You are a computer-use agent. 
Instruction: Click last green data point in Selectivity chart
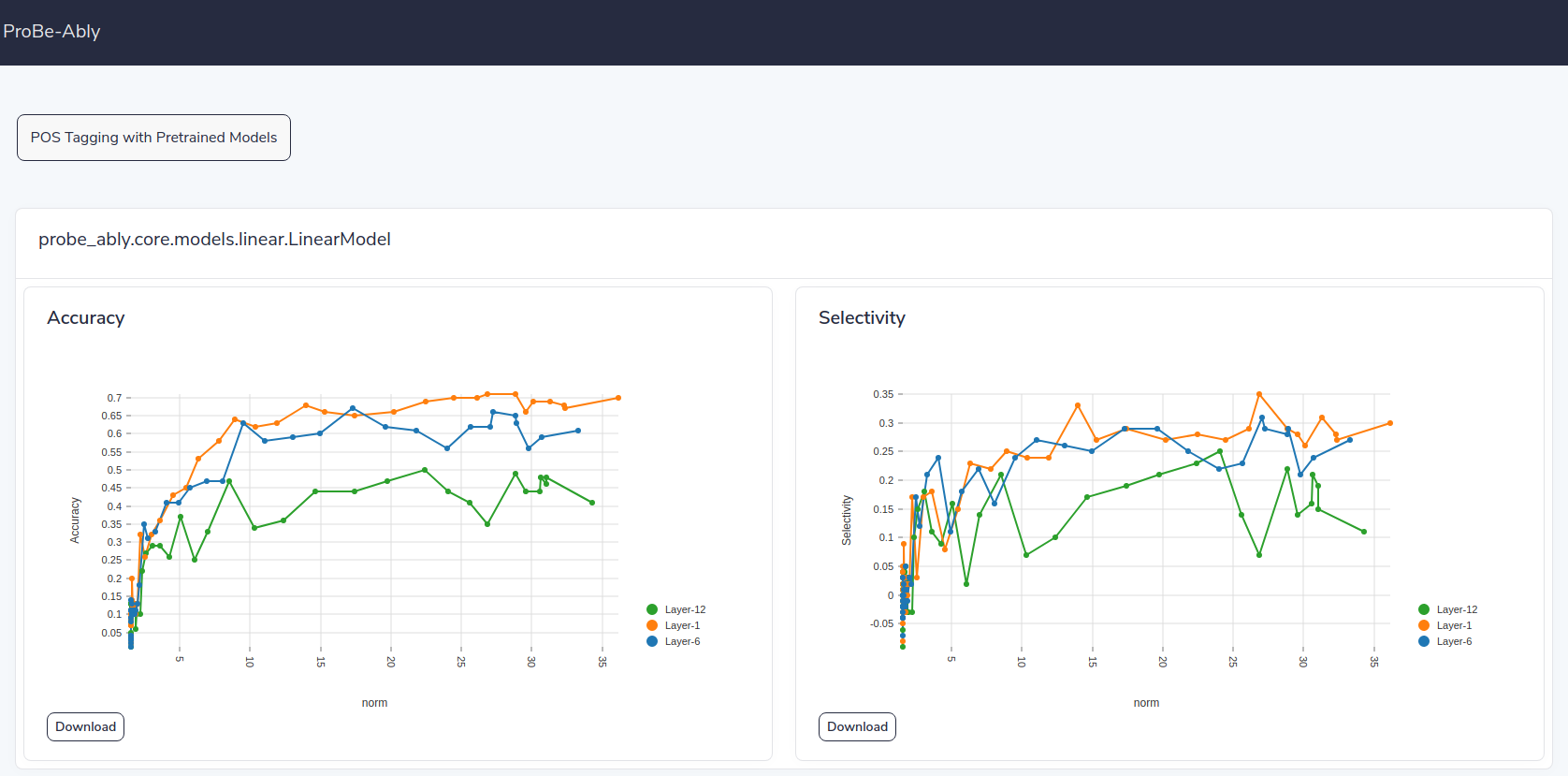pyautogui.click(x=1364, y=532)
